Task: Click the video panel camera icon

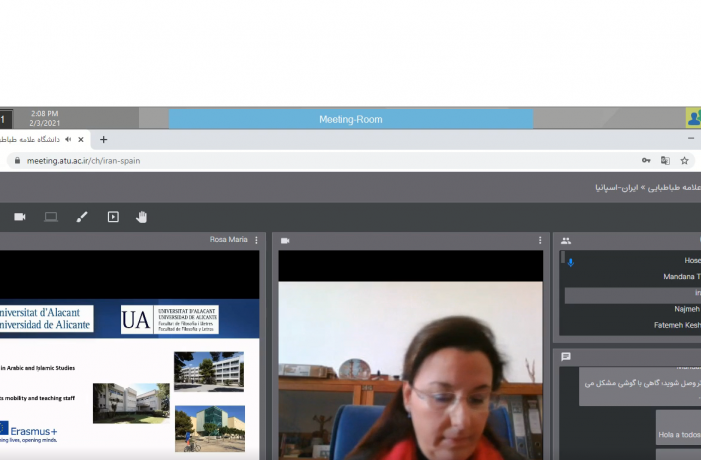Action: pyautogui.click(x=285, y=241)
